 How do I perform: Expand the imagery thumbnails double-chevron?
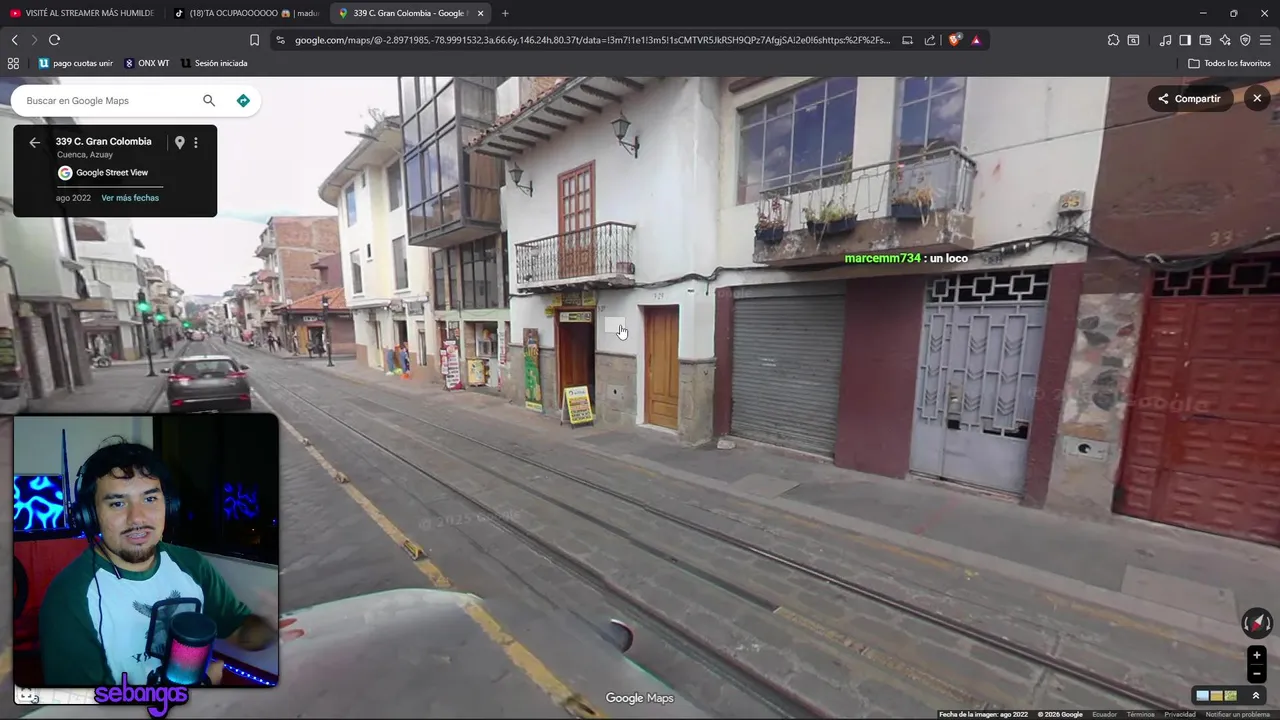point(1256,696)
